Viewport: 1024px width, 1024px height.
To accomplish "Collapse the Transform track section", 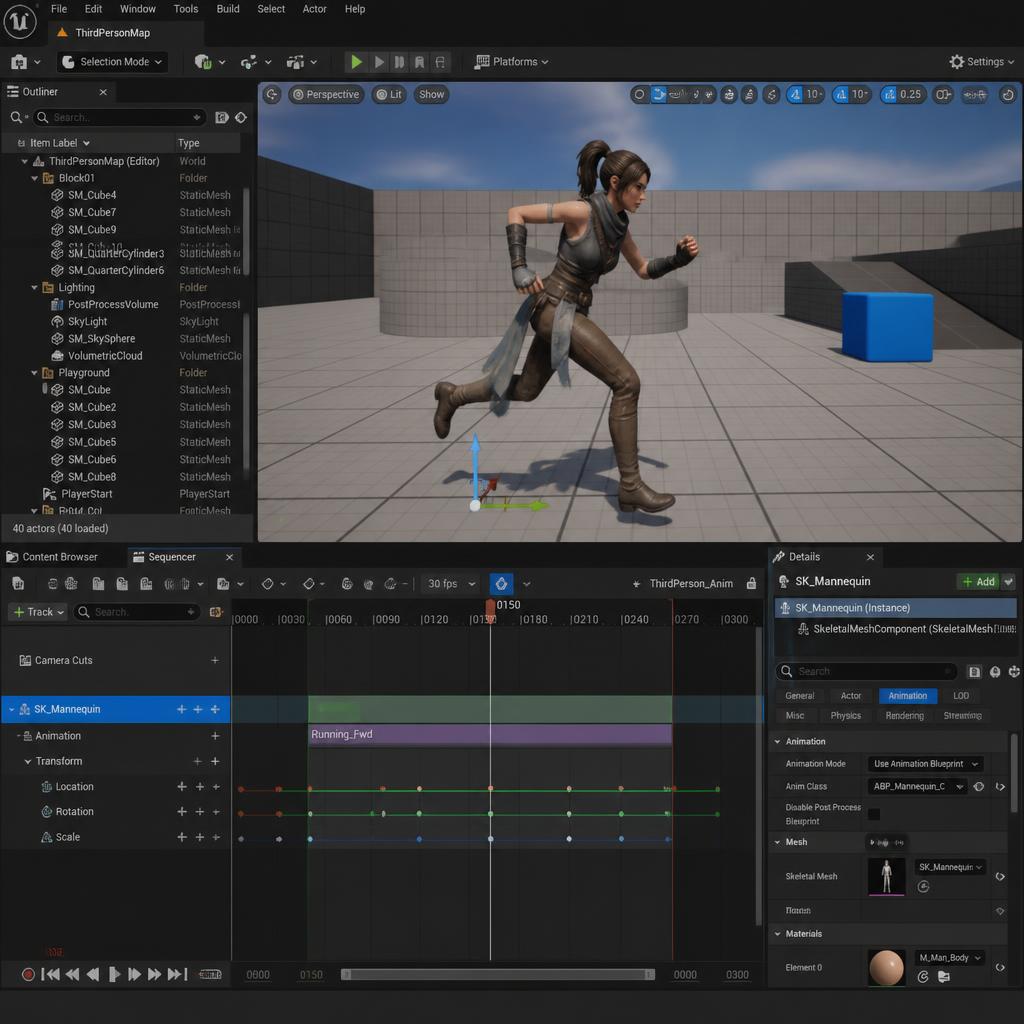I will [x=27, y=761].
